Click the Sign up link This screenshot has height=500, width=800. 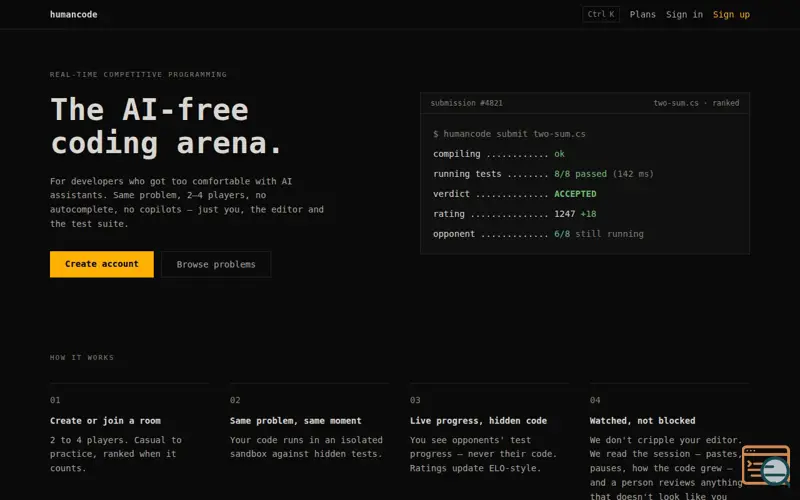point(731,14)
